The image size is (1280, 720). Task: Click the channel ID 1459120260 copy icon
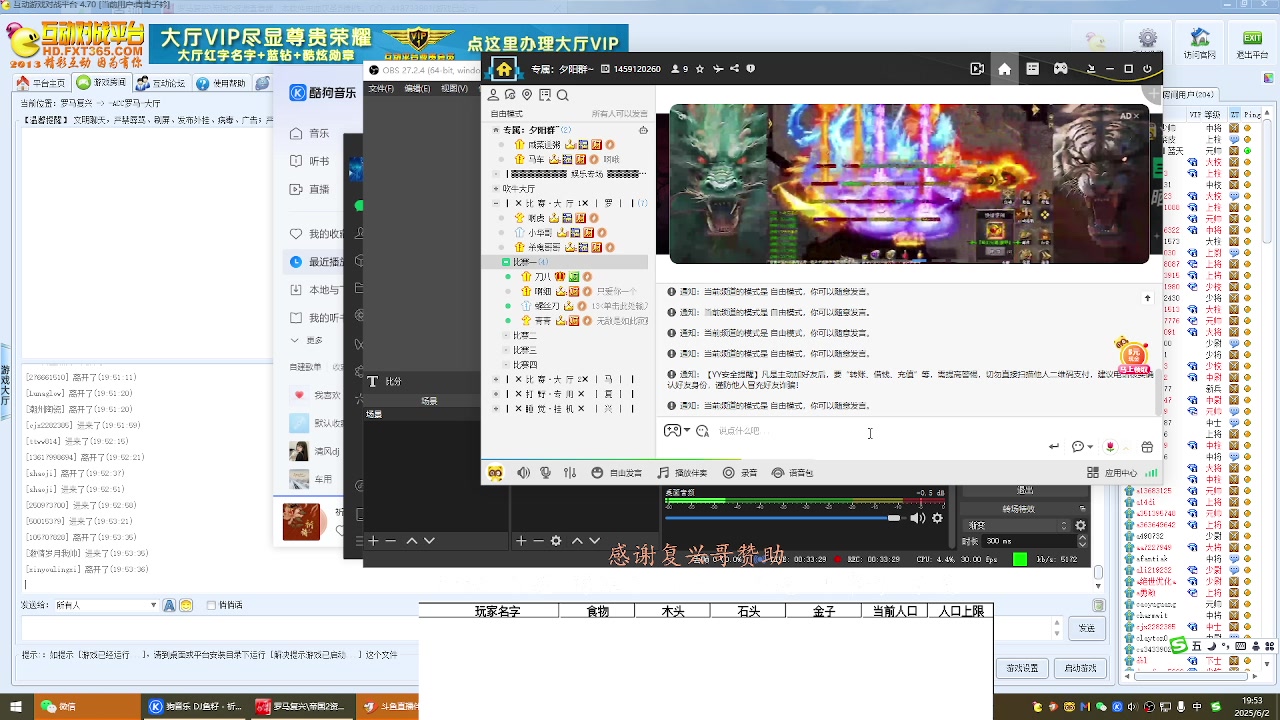click(x=605, y=69)
